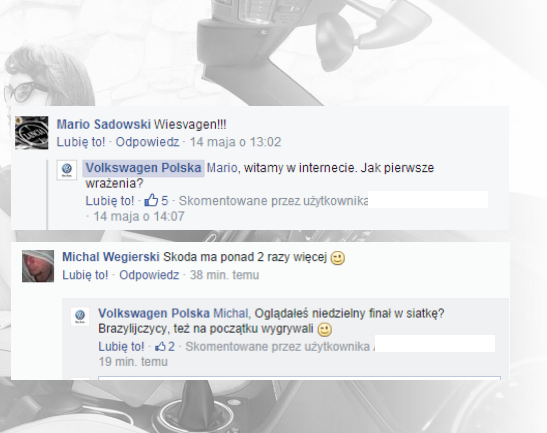Screen dimensions: 547x433
Task: Reply to Michal Wegierski's comment via Odpowiedz
Action: click(x=149, y=275)
